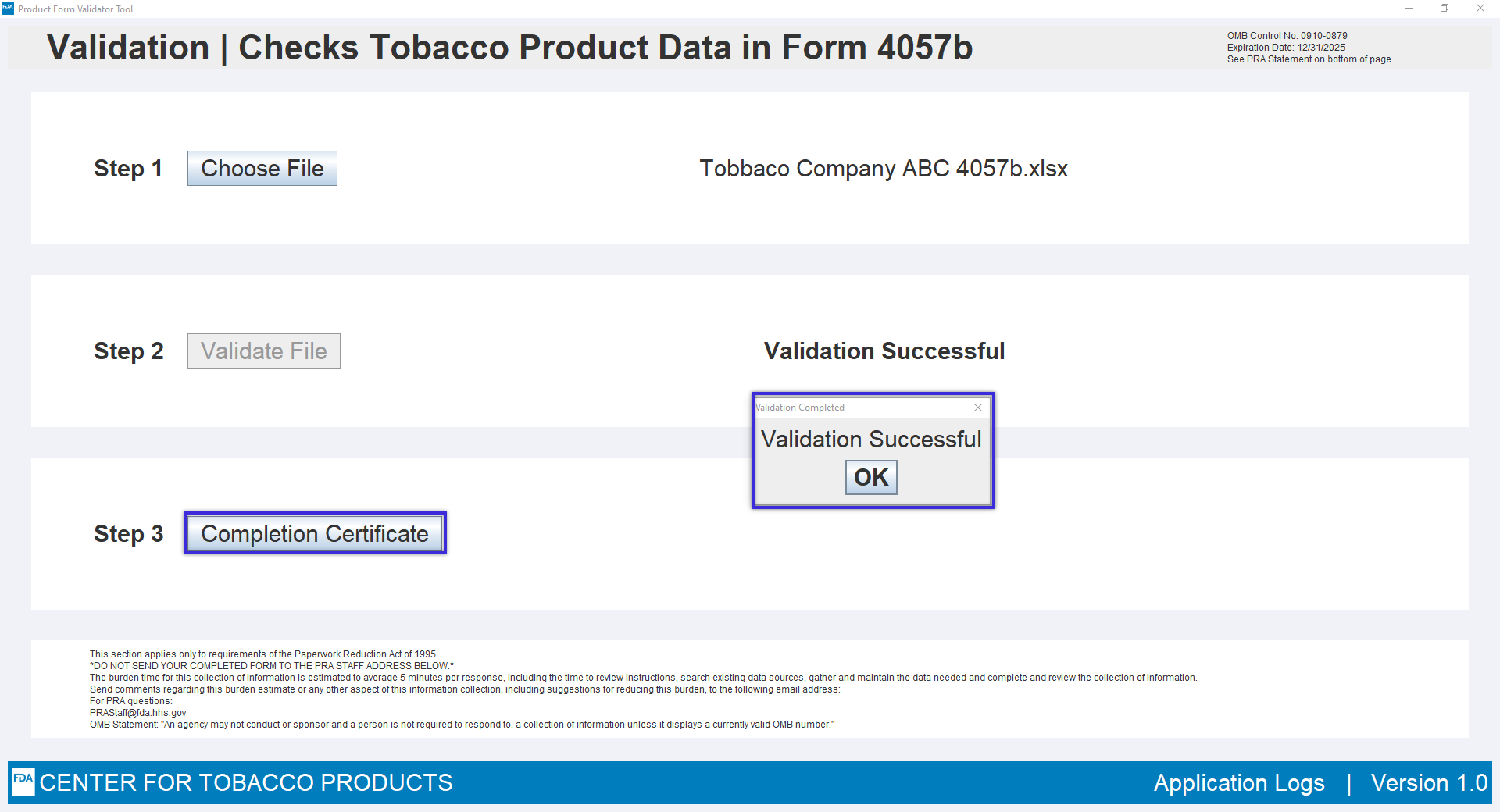Click the Choose File button
This screenshot has height=812, width=1500.
pyautogui.click(x=262, y=169)
